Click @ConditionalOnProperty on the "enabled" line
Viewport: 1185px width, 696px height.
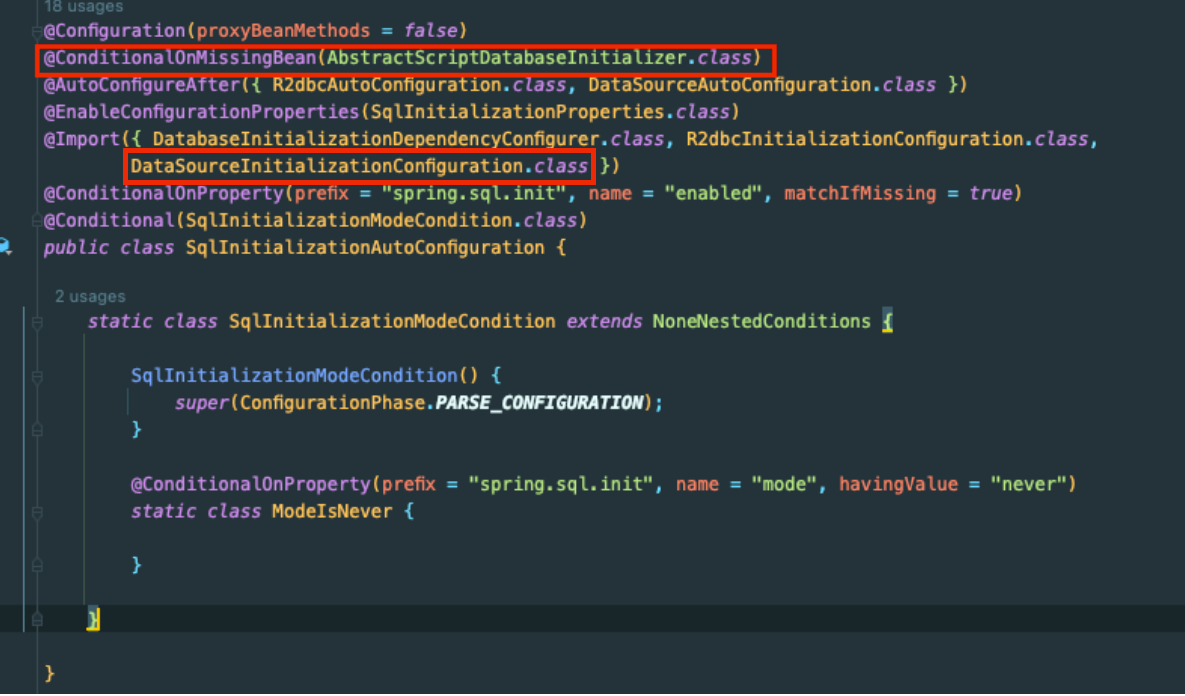[163, 193]
